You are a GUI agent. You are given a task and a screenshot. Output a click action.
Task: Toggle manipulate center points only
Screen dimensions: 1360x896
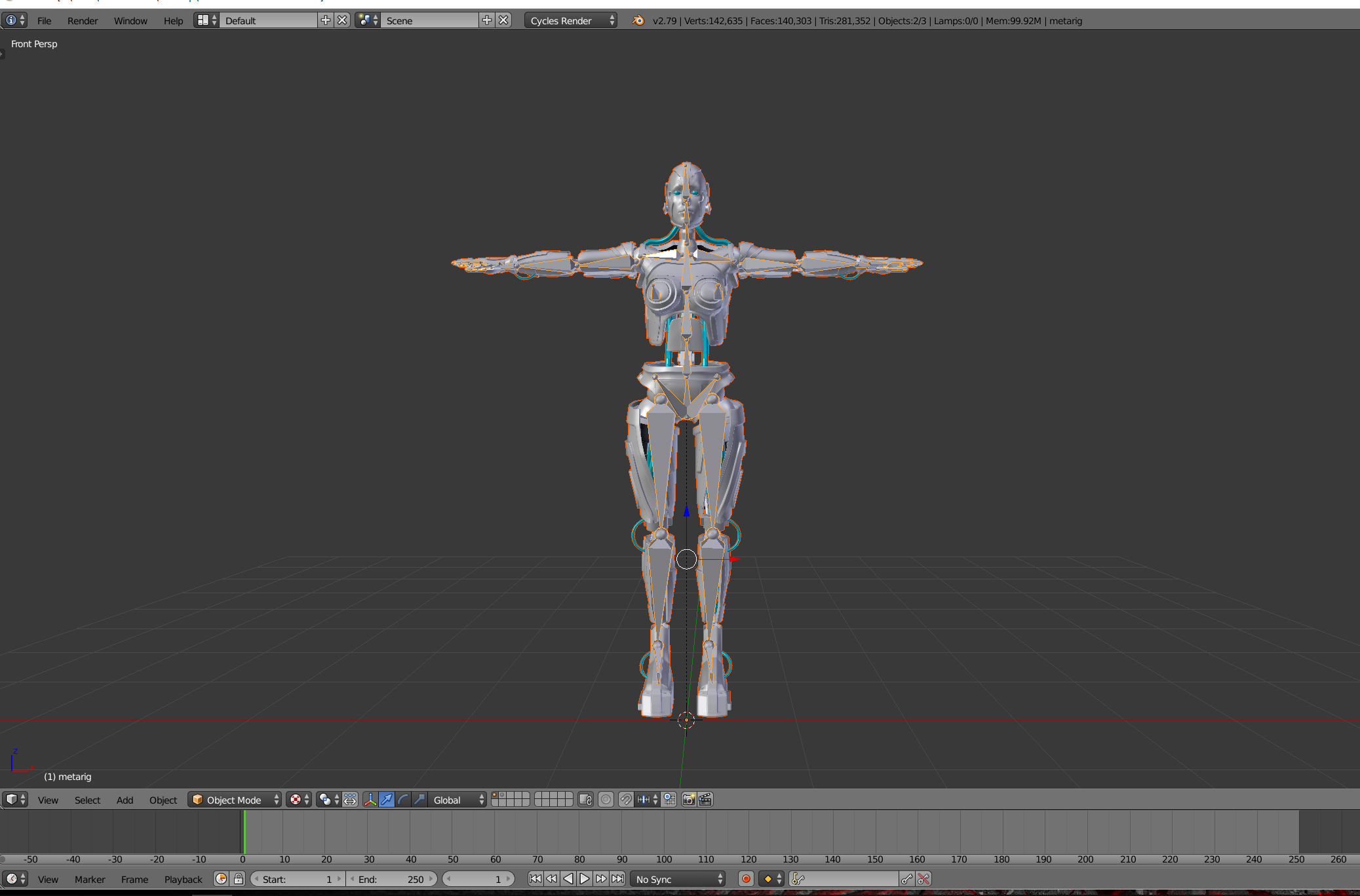pos(350,800)
